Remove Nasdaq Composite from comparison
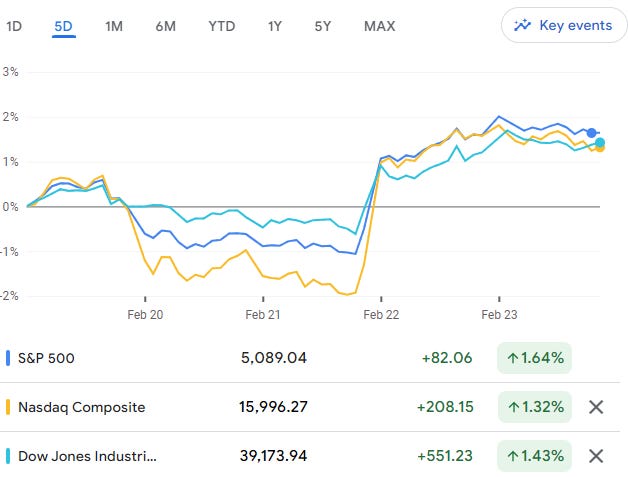The width and height of the screenshot is (628, 477). pos(596,407)
